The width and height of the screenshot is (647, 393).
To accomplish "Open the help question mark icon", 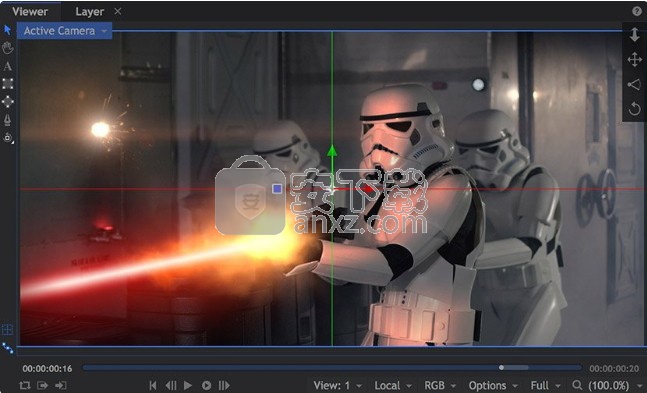I will click(637, 11).
